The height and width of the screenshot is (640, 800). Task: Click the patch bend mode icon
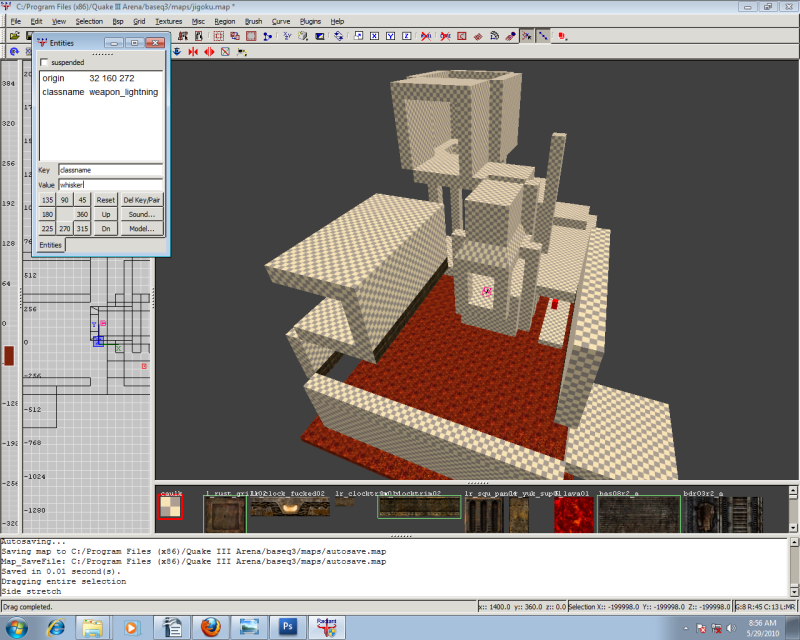point(494,36)
